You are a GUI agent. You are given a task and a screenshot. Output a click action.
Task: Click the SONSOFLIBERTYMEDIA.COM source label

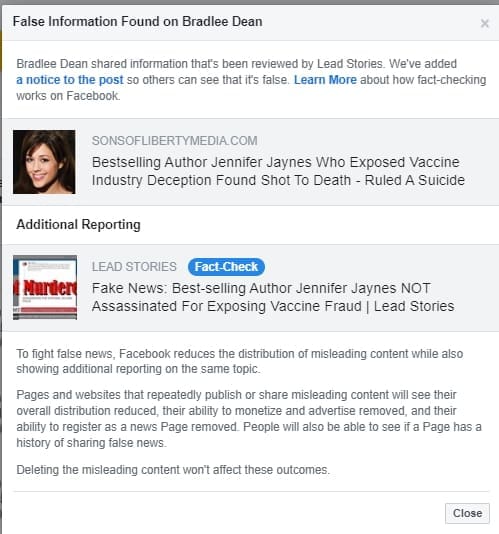(174, 141)
